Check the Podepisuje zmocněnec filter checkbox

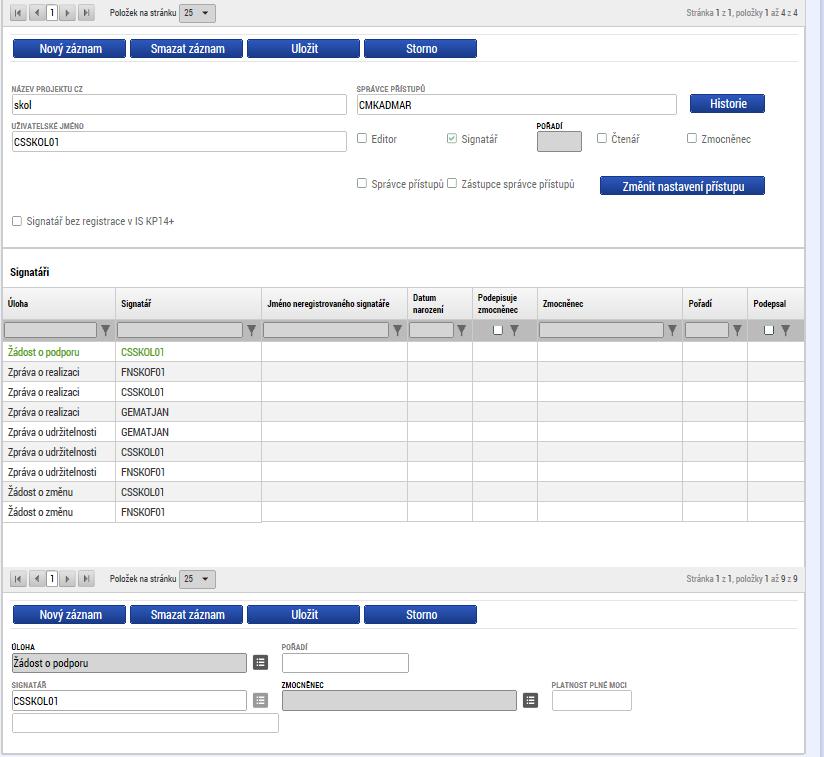tap(498, 330)
